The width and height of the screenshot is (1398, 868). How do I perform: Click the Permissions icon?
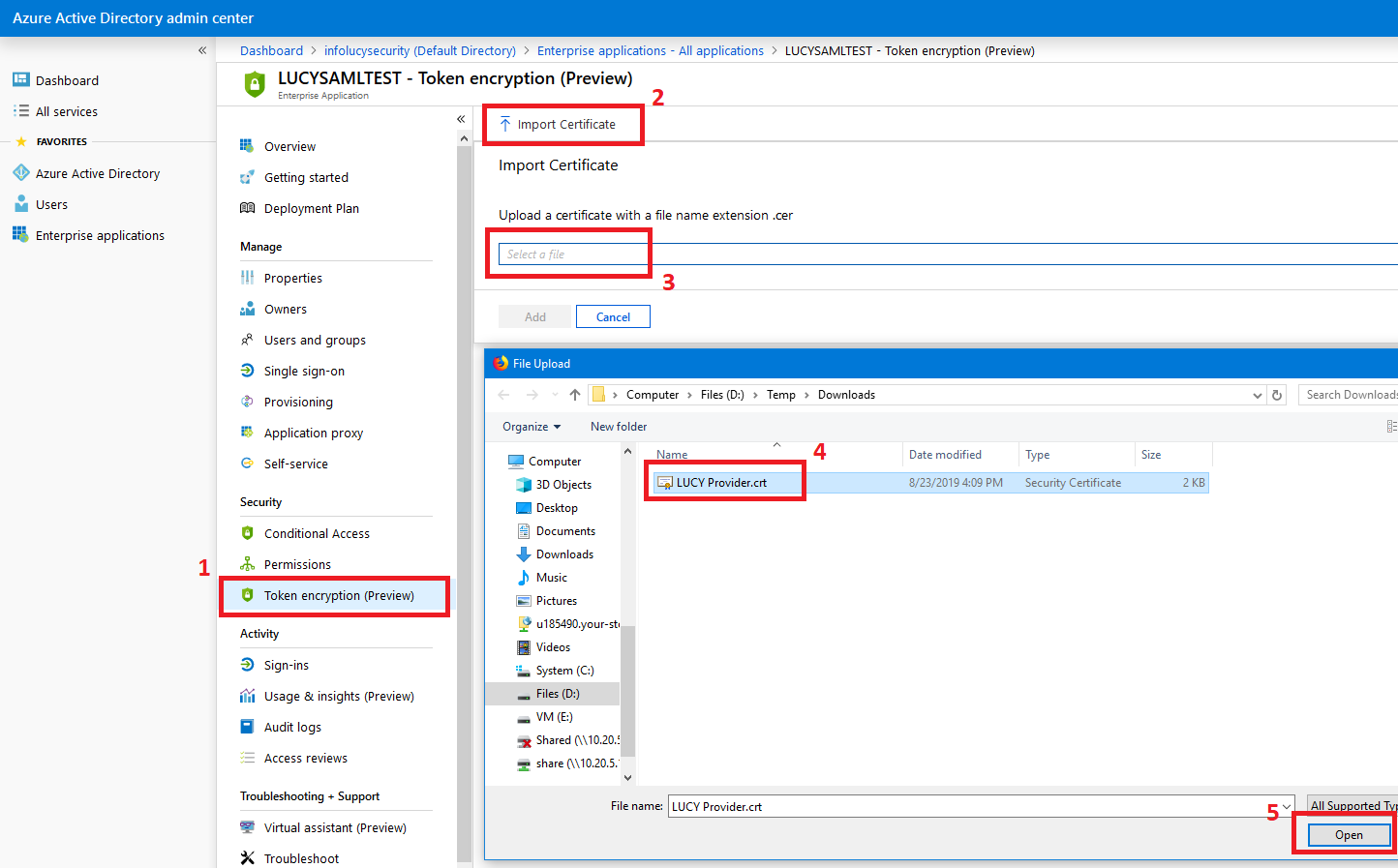247,564
